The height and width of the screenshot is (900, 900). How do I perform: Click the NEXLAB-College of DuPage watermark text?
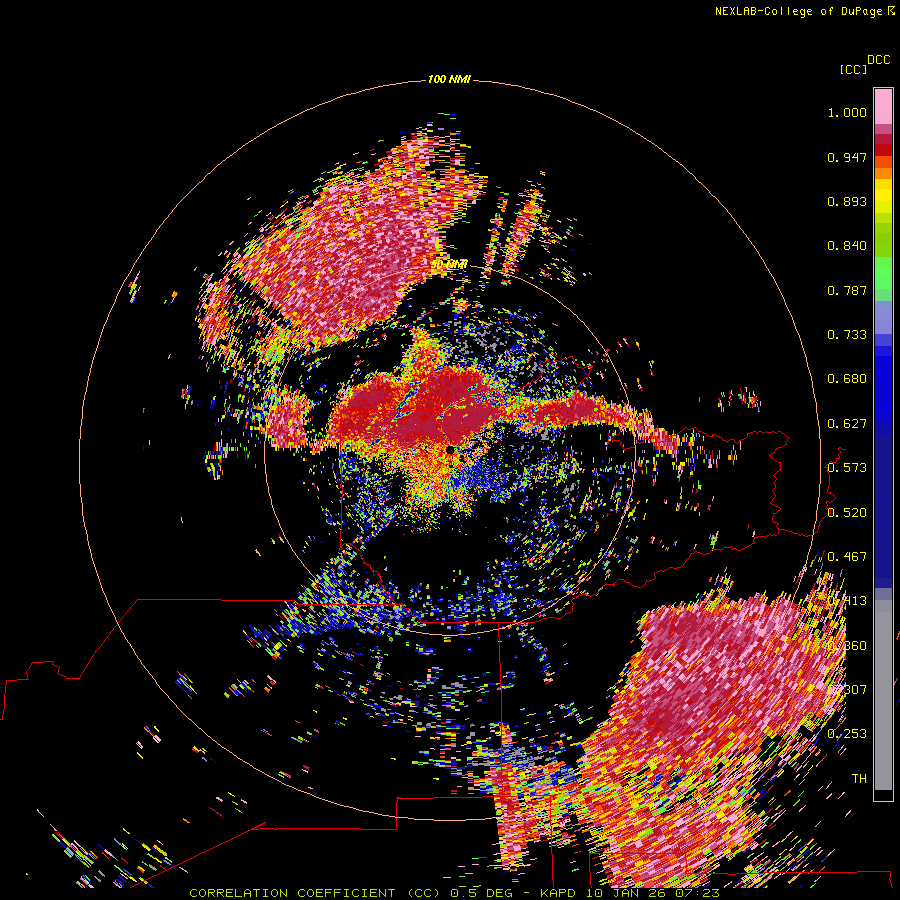coord(798,11)
